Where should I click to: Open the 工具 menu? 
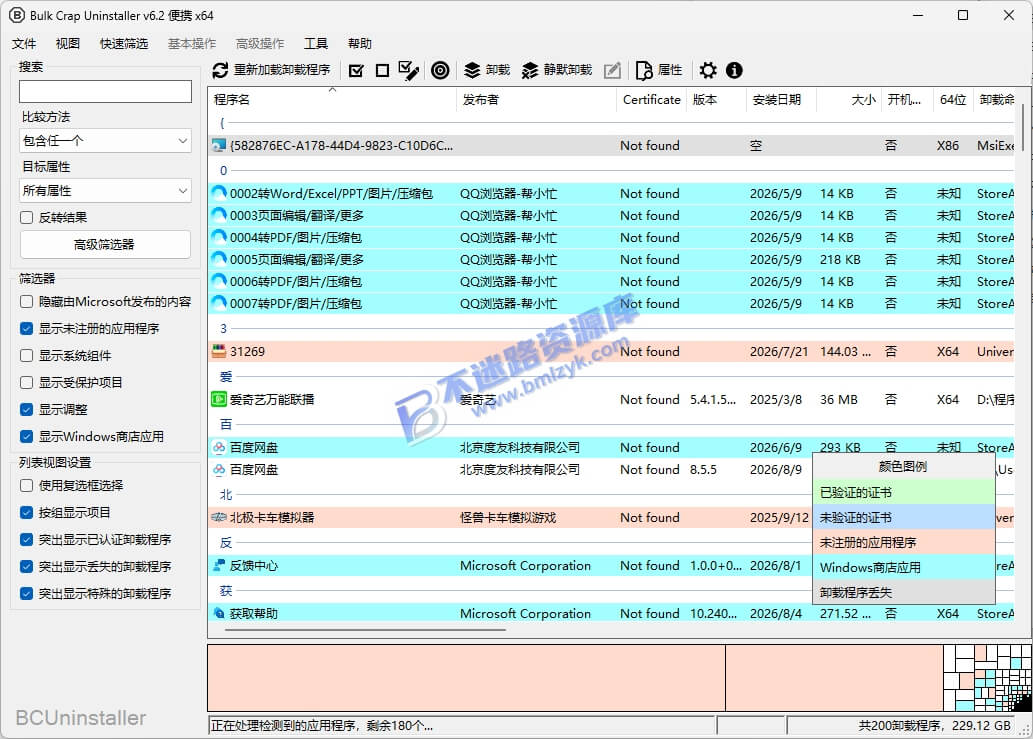click(316, 43)
